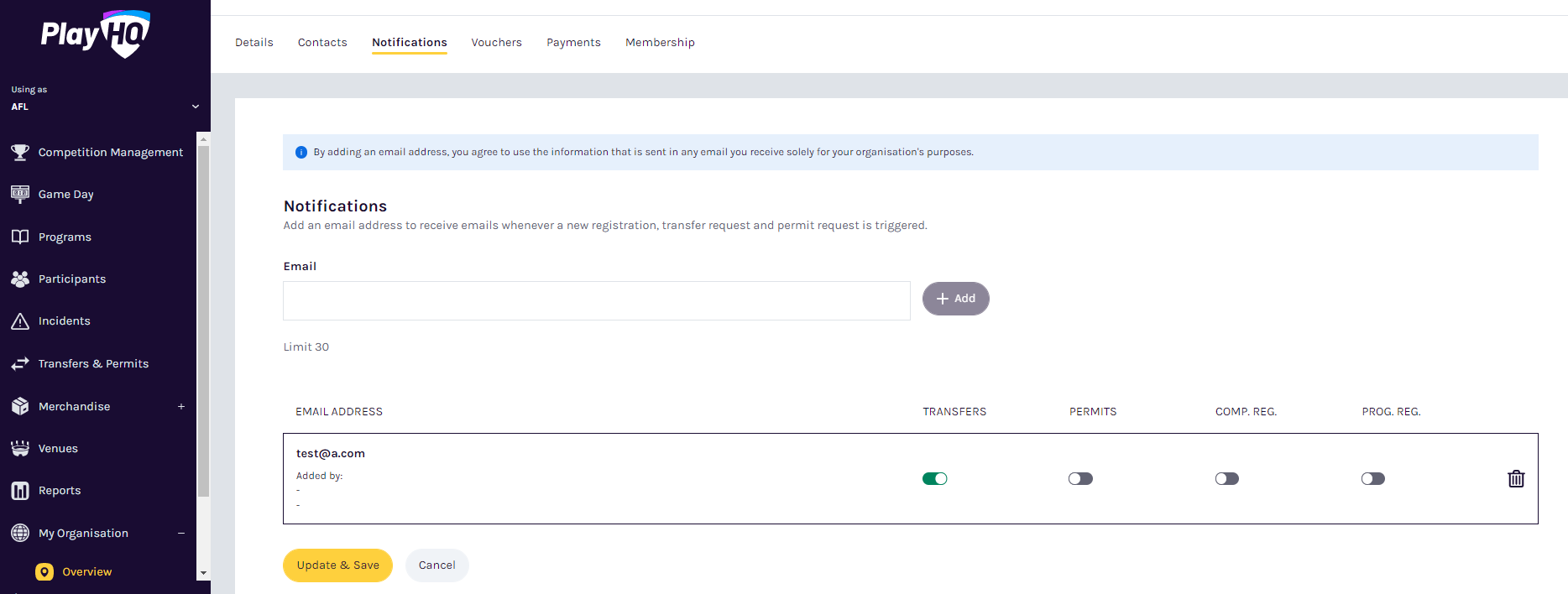
Task: Focus the Email address input field
Action: (x=596, y=300)
